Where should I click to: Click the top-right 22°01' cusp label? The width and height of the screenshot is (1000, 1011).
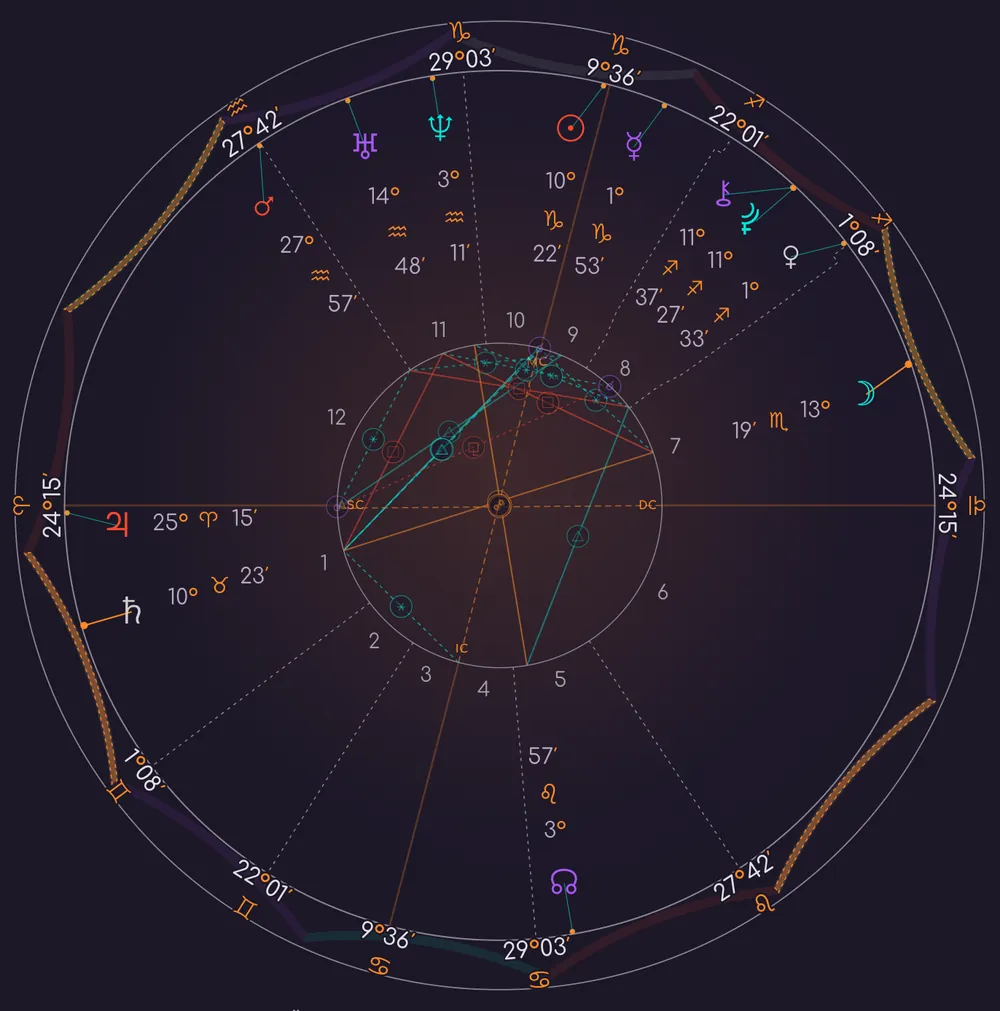click(738, 126)
